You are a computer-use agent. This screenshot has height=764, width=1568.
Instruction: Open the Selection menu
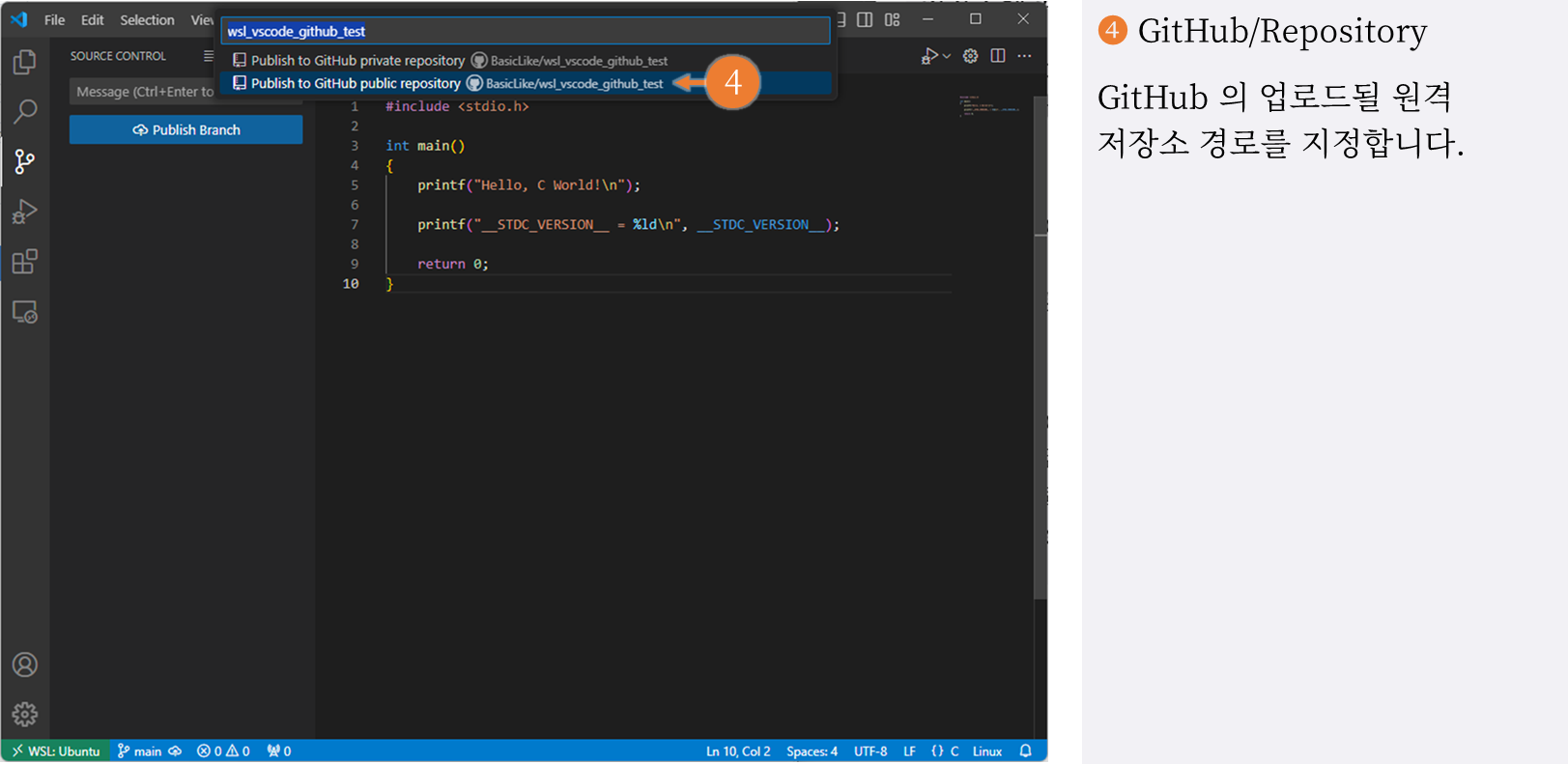pyautogui.click(x=147, y=19)
